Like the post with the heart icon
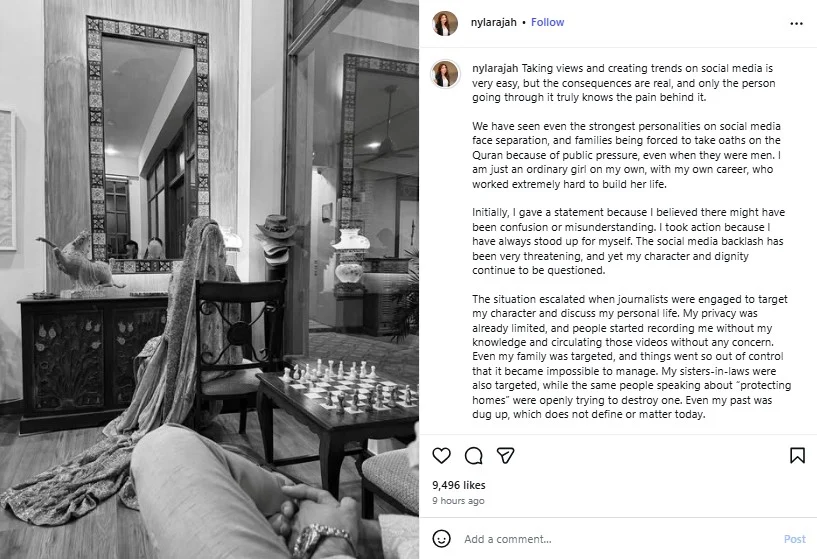 (441, 456)
